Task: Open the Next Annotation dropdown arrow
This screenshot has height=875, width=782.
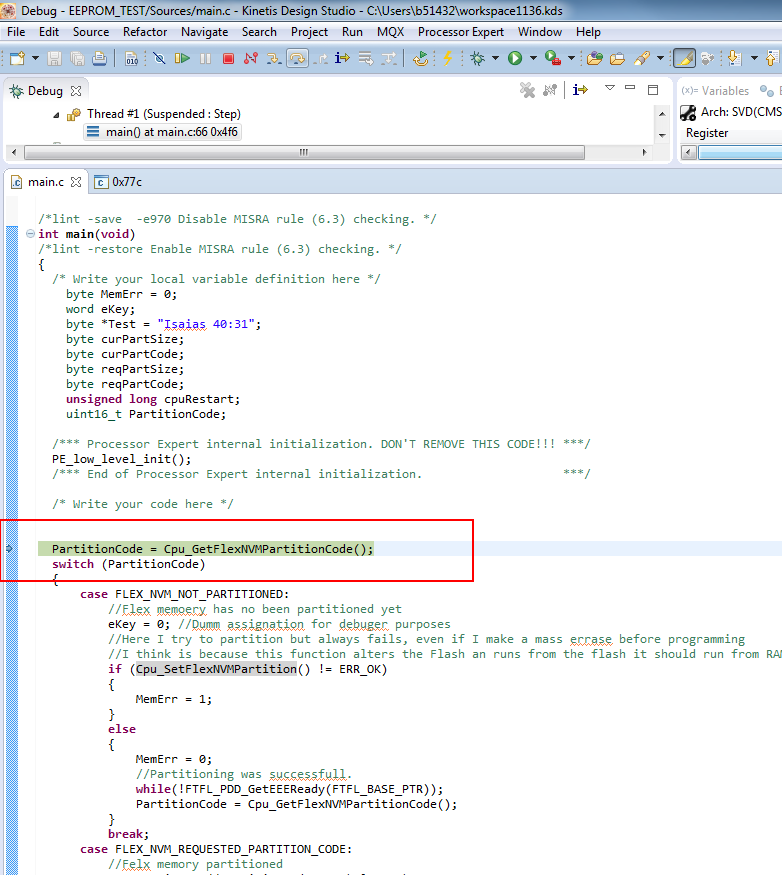Action: [754, 58]
